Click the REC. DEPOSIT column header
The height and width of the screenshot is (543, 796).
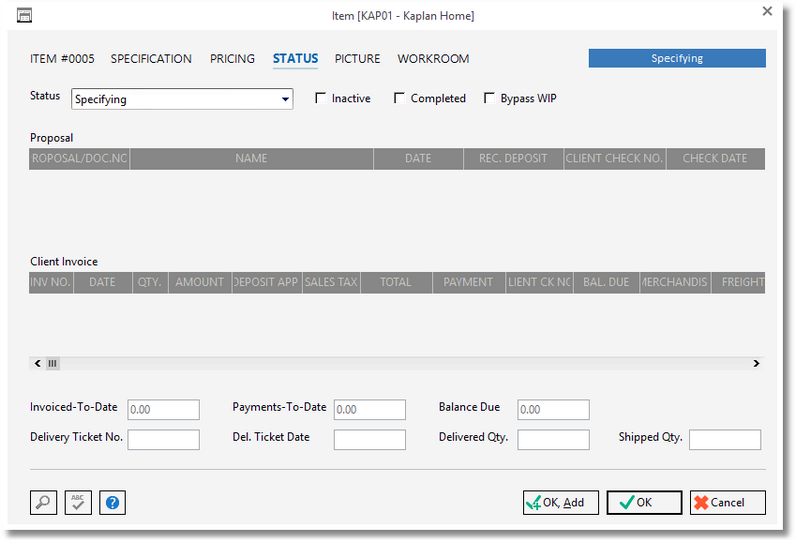pyautogui.click(x=513, y=159)
